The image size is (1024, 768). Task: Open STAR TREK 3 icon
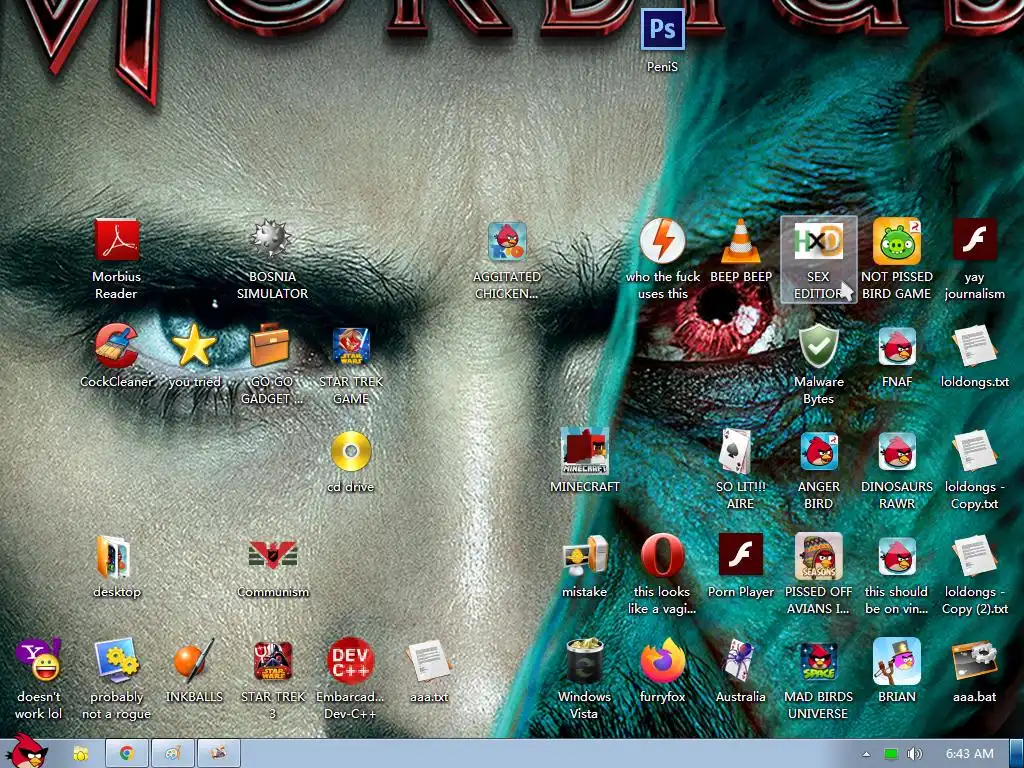(x=272, y=660)
